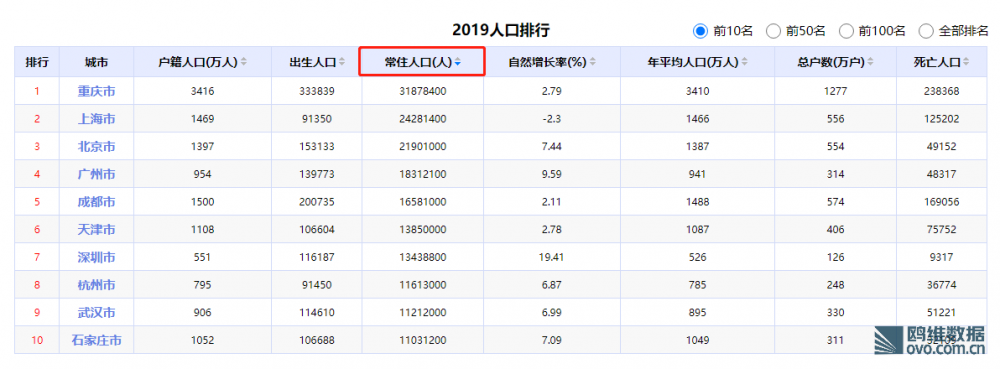Click the sort icon beside 出生人口

click(342, 62)
